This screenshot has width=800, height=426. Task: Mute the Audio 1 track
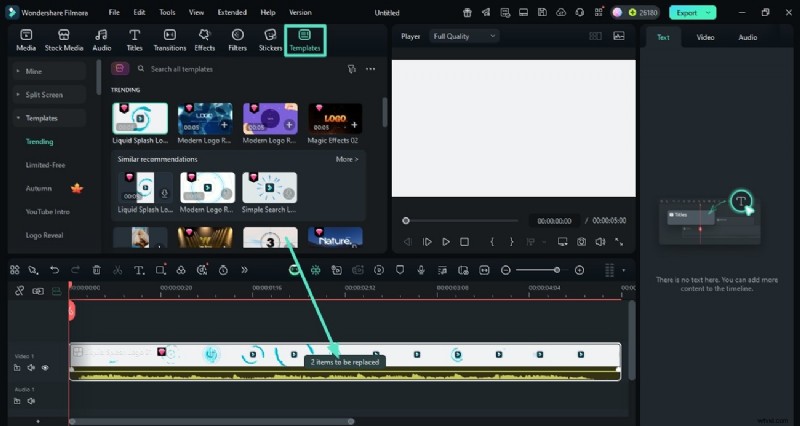tap(31, 401)
